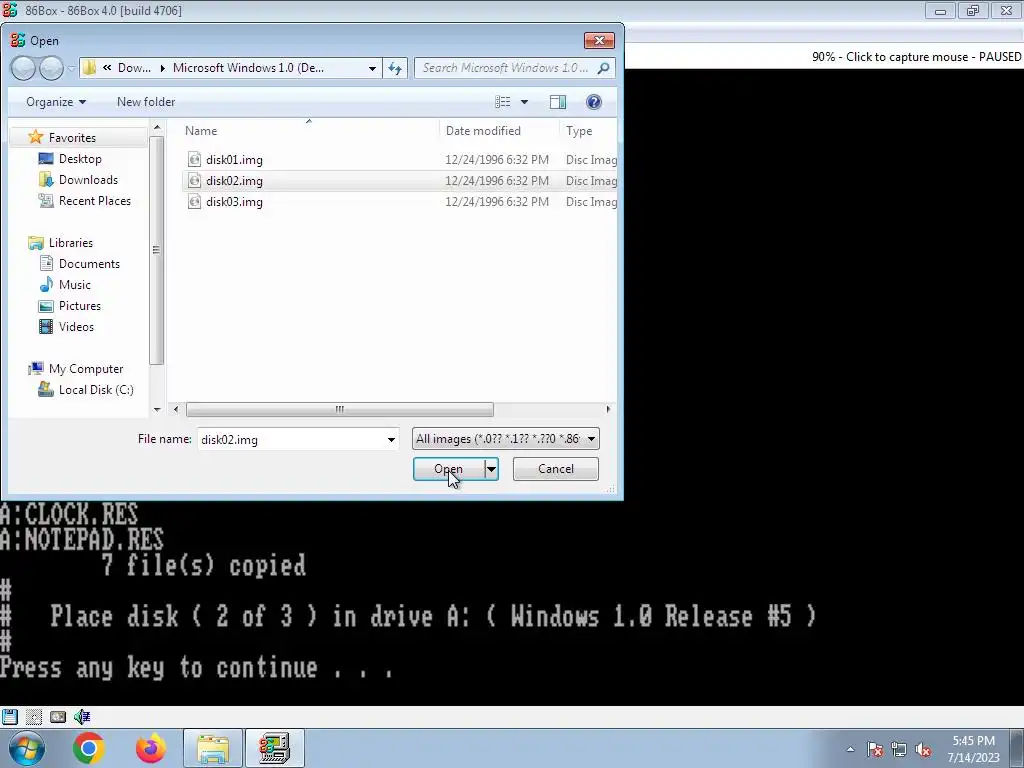The image size is (1024, 768).
Task: Click the taskbar clock showing 5:45 PM
Action: (x=973, y=749)
